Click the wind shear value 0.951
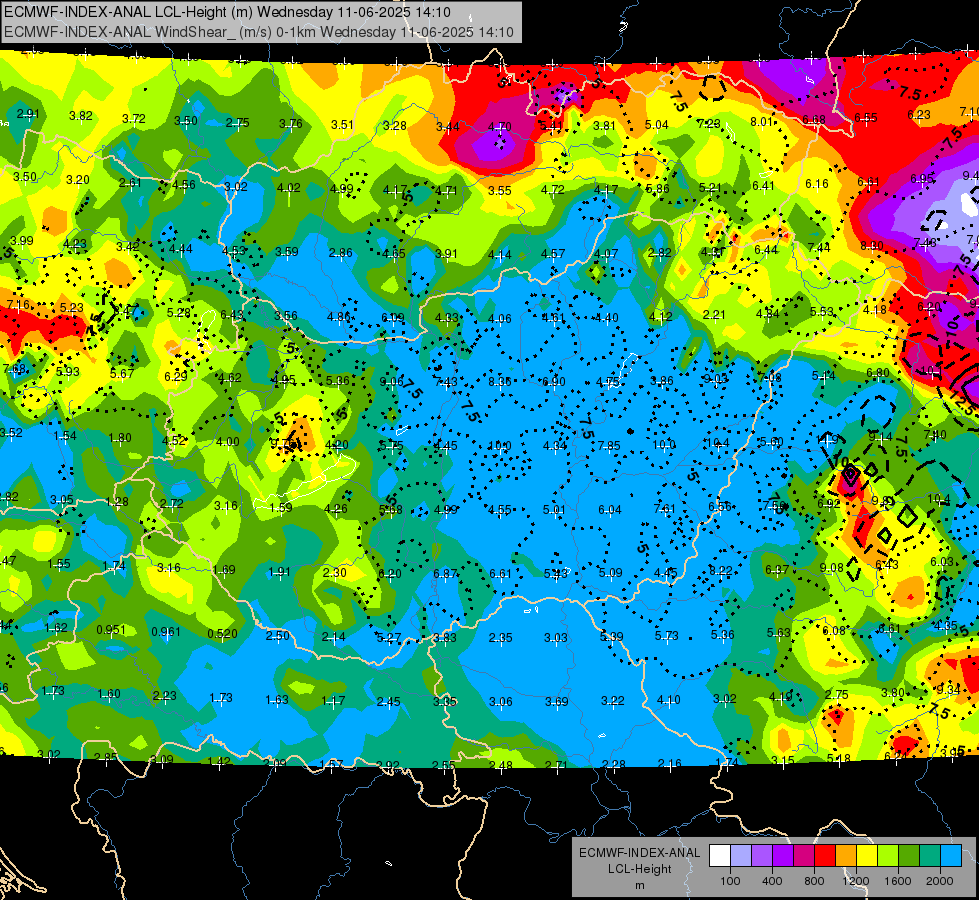 111,630
